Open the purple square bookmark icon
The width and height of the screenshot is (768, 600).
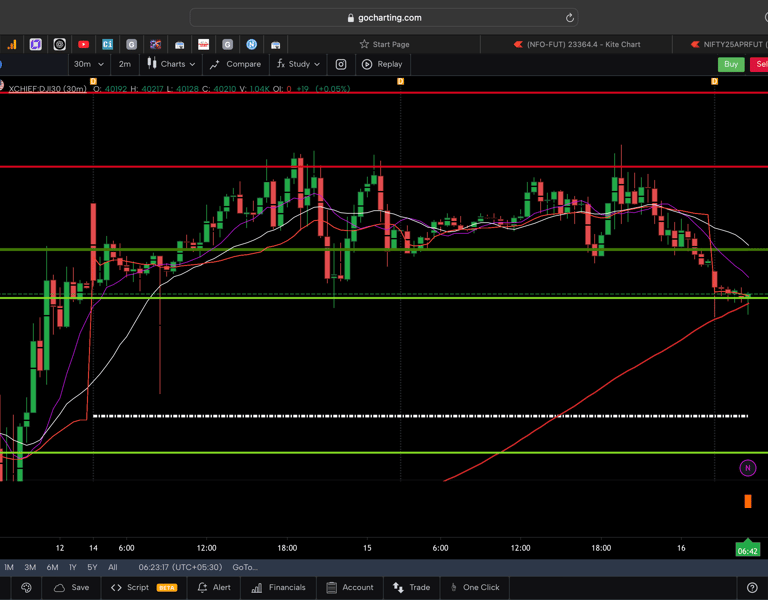36,45
